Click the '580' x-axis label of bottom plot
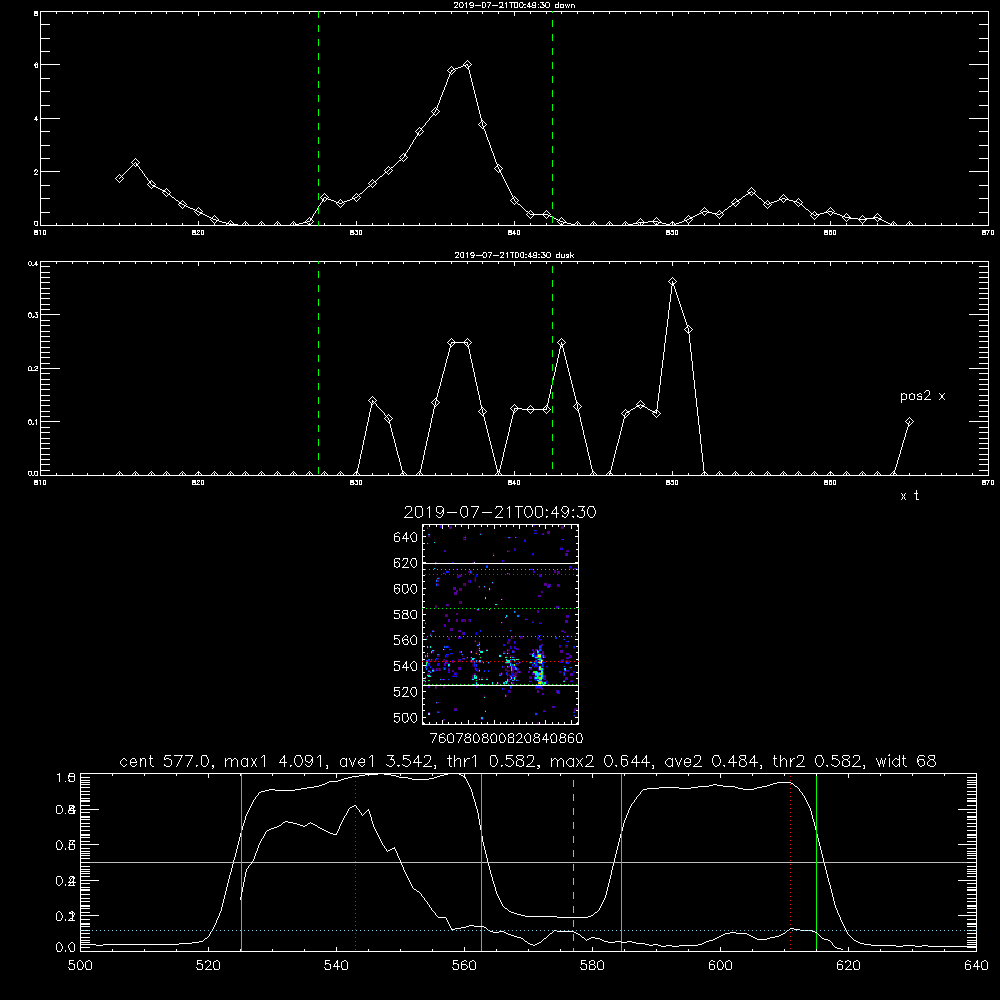The height and width of the screenshot is (1000, 1000). tap(592, 966)
